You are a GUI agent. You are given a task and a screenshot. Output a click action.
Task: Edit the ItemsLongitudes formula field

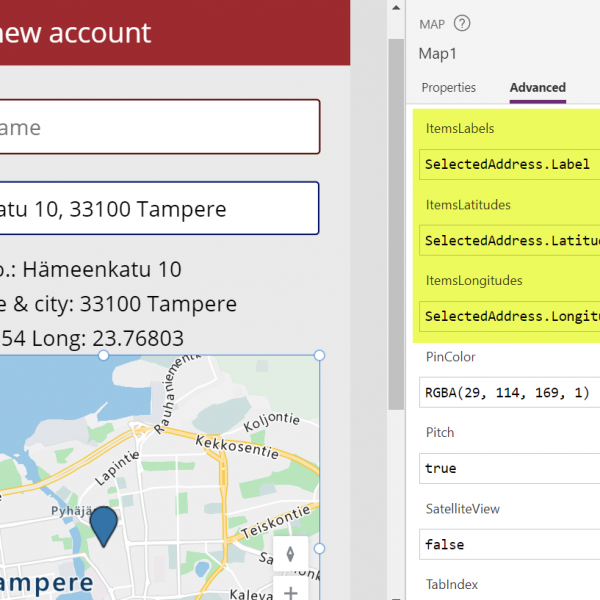[509, 316]
